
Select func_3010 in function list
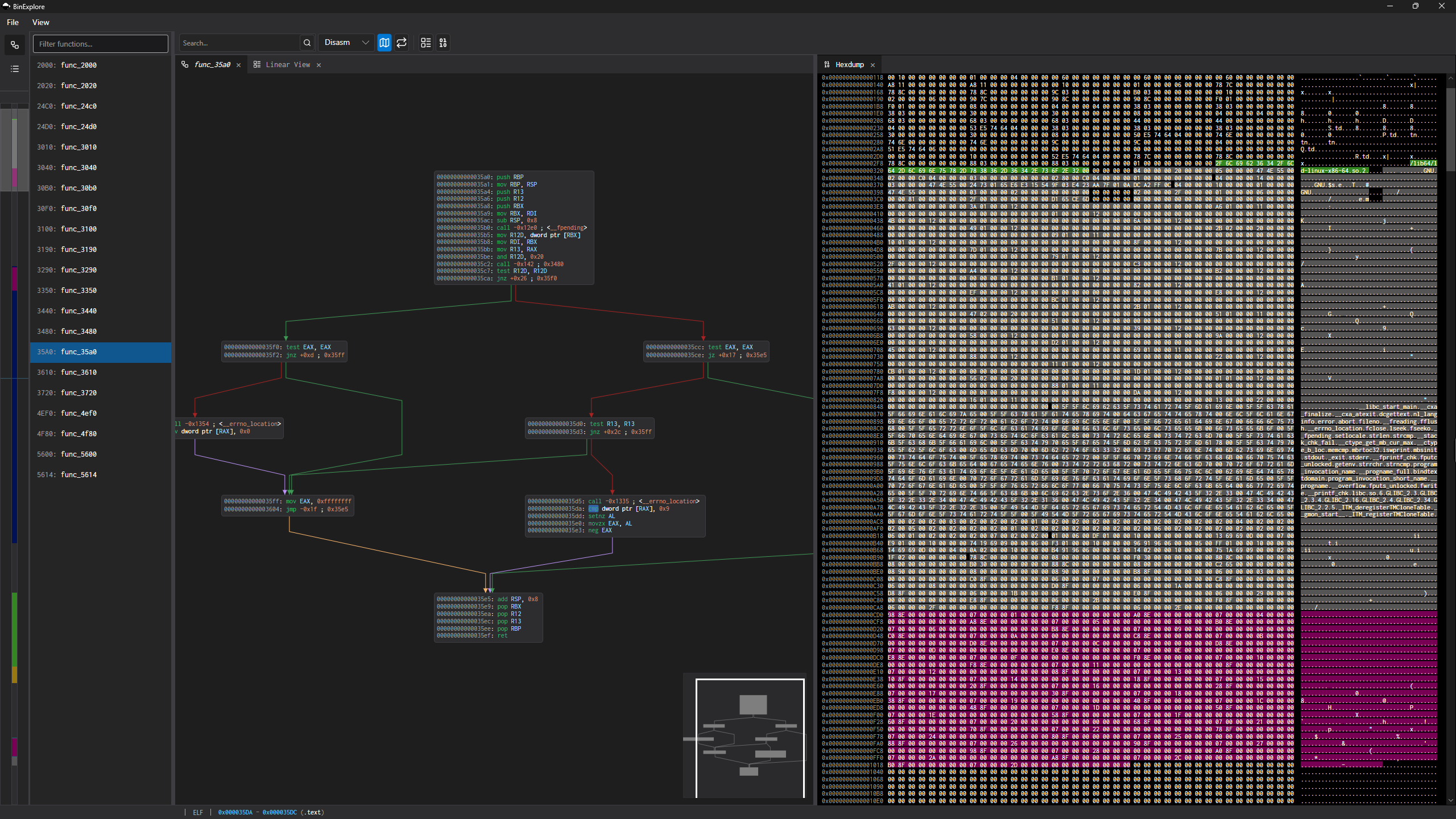click(x=101, y=147)
